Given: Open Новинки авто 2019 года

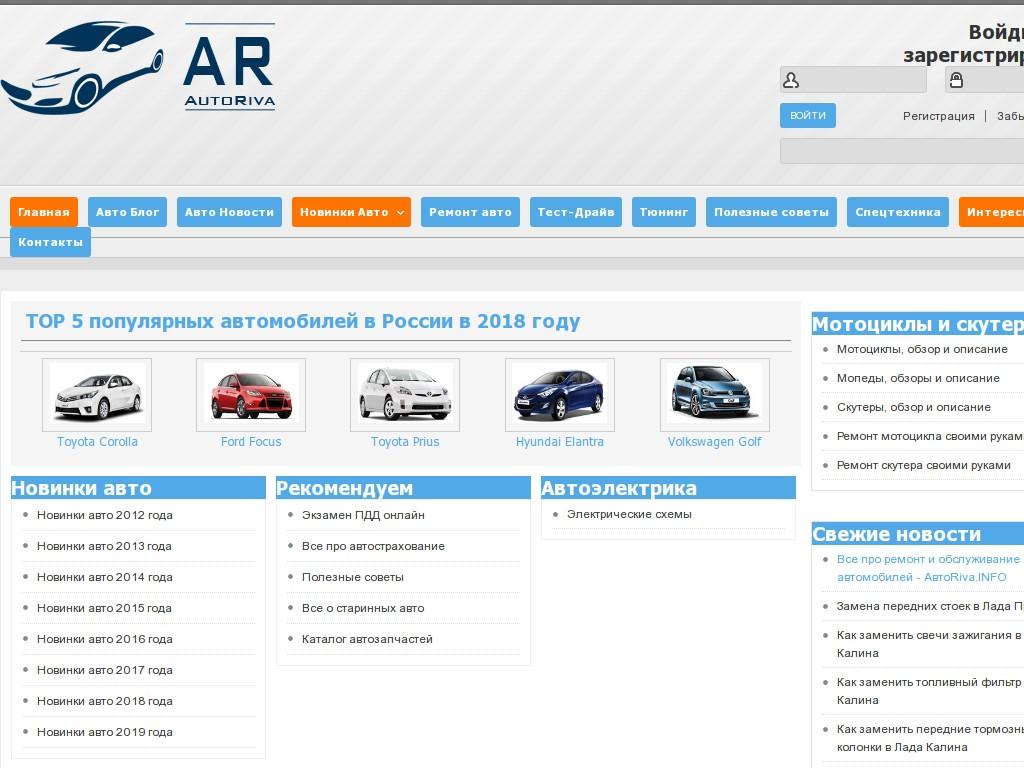Looking at the screenshot, I should tap(104, 733).
